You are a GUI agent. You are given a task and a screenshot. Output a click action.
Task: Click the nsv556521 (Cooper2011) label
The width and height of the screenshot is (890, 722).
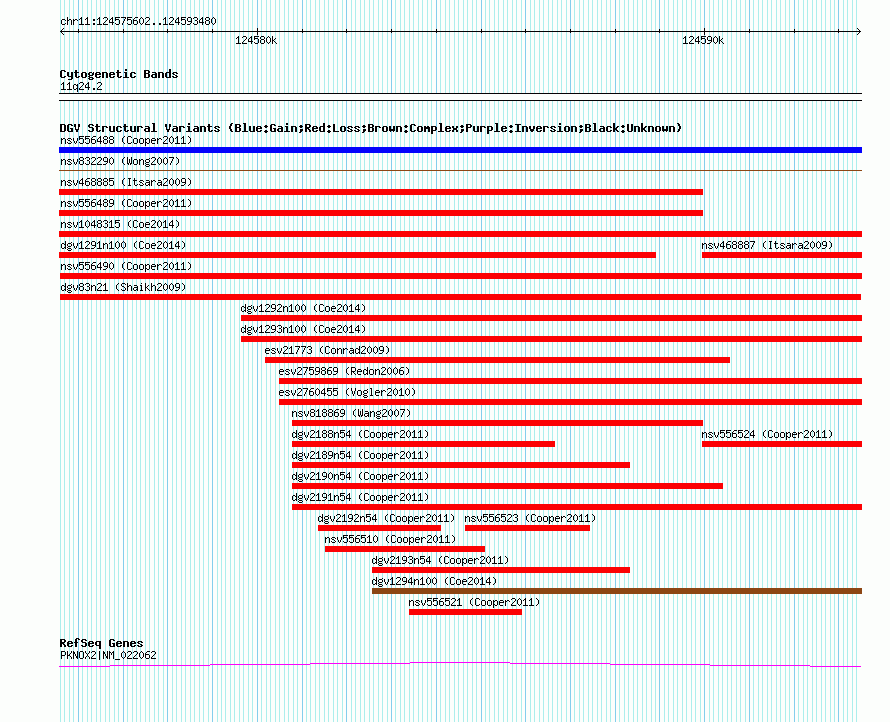click(x=474, y=602)
